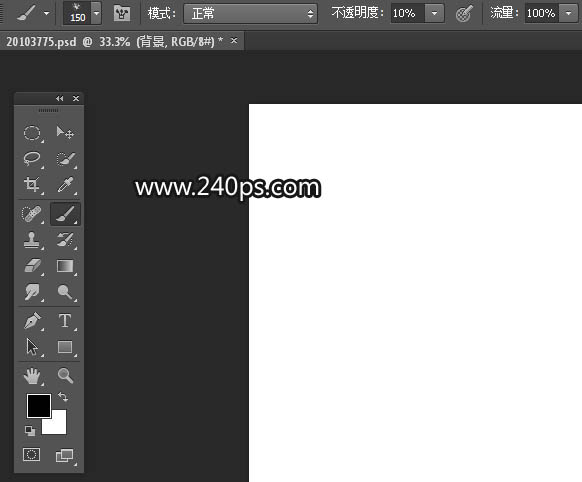Click the flow 100% input field
The height and width of the screenshot is (482, 582).
541,14
